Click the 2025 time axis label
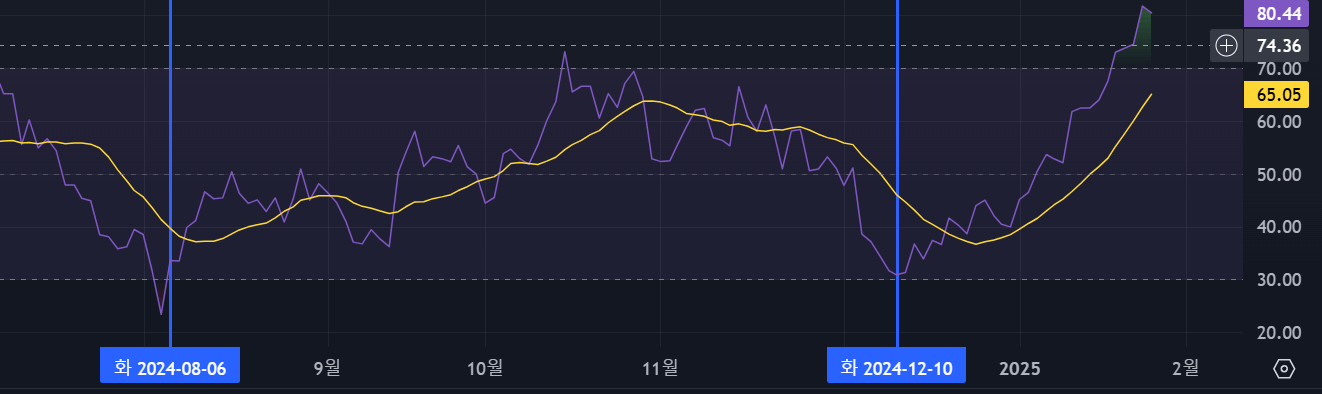The width and height of the screenshot is (1322, 394). point(1020,369)
